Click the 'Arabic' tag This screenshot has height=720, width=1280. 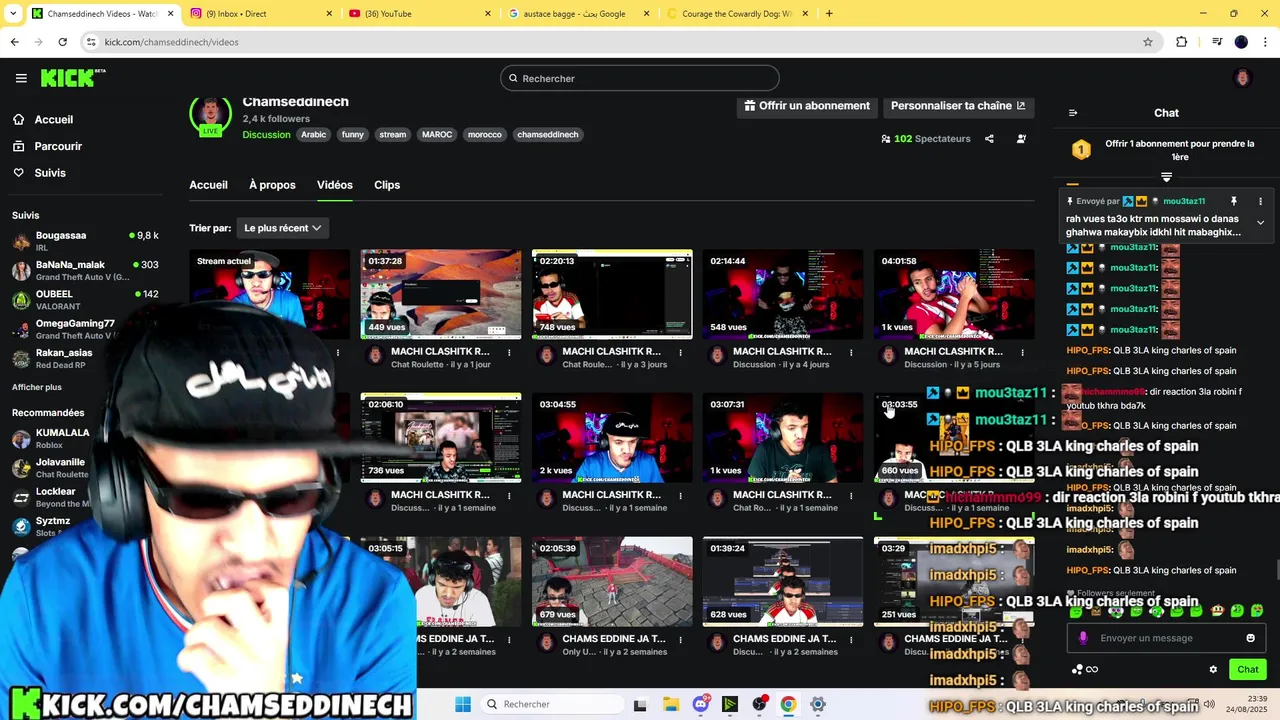tap(314, 135)
